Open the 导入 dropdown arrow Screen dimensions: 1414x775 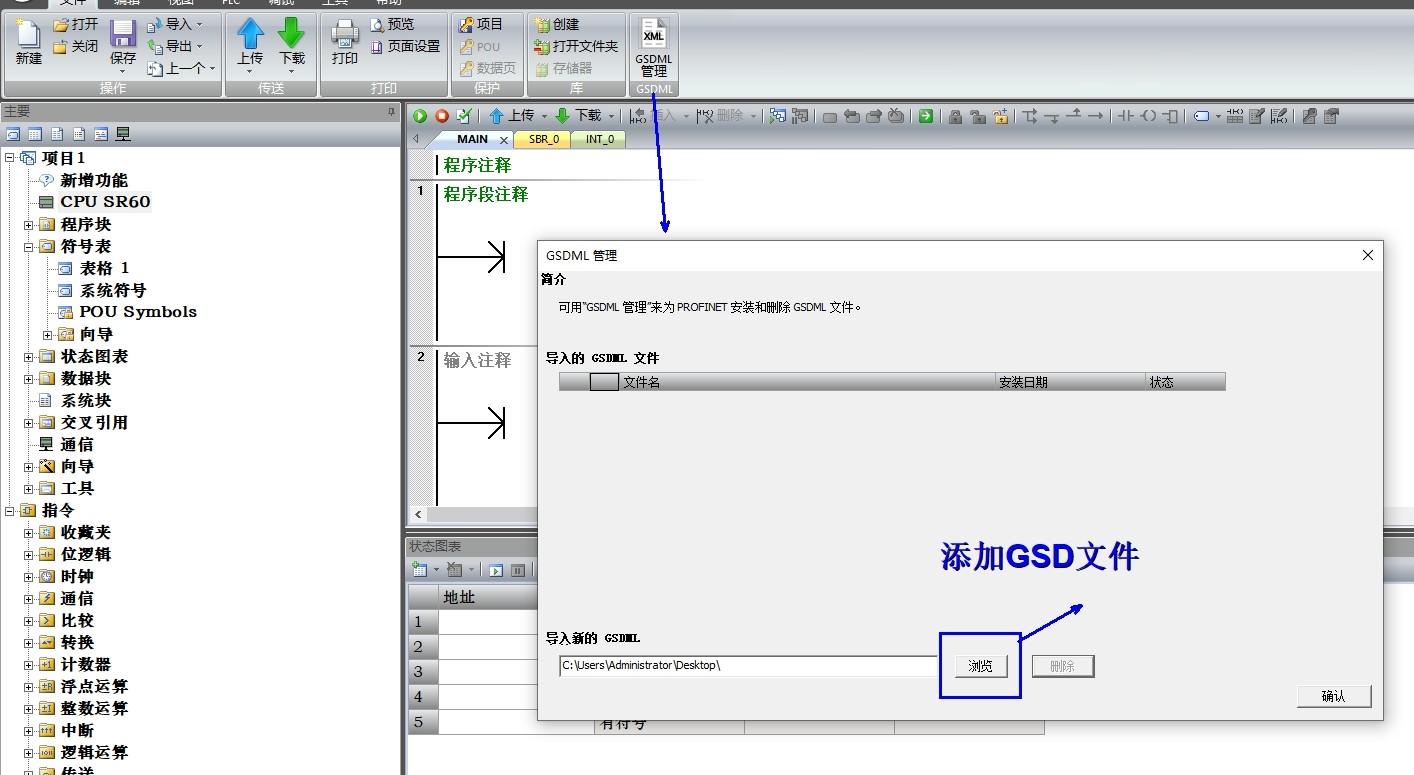click(199, 24)
